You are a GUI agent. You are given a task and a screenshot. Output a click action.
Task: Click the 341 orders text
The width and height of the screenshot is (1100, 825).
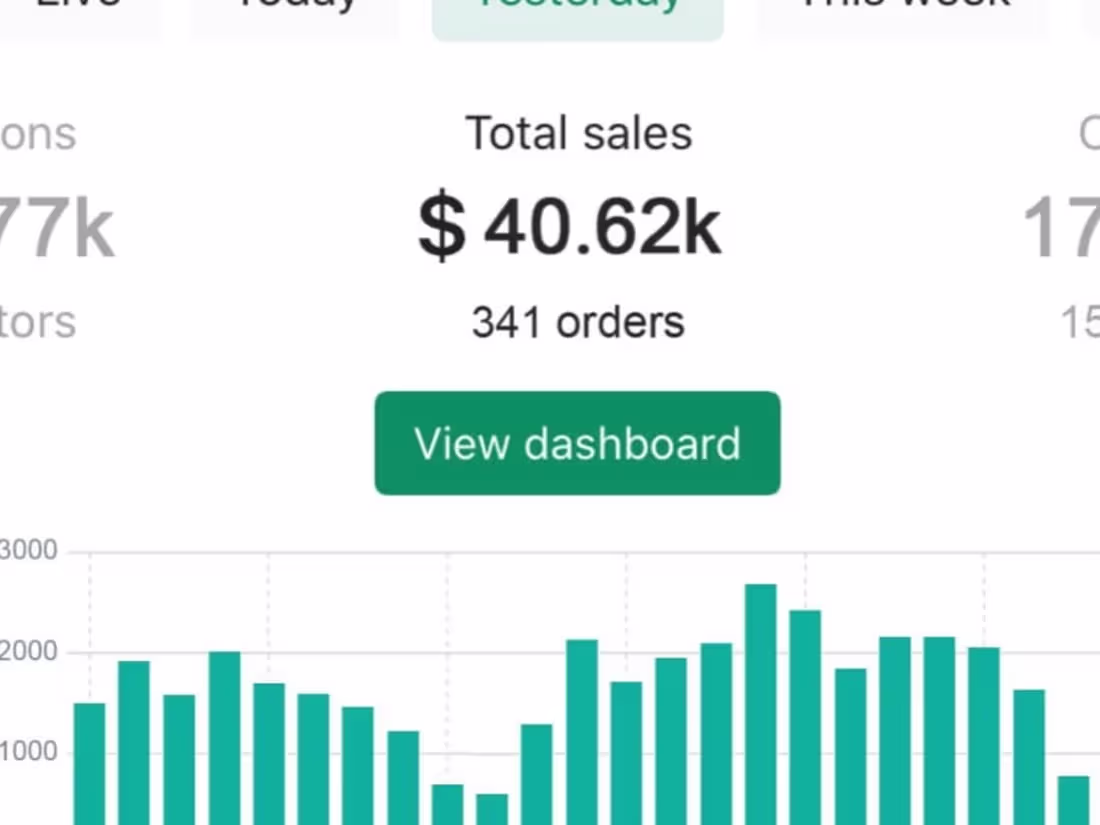(x=578, y=322)
